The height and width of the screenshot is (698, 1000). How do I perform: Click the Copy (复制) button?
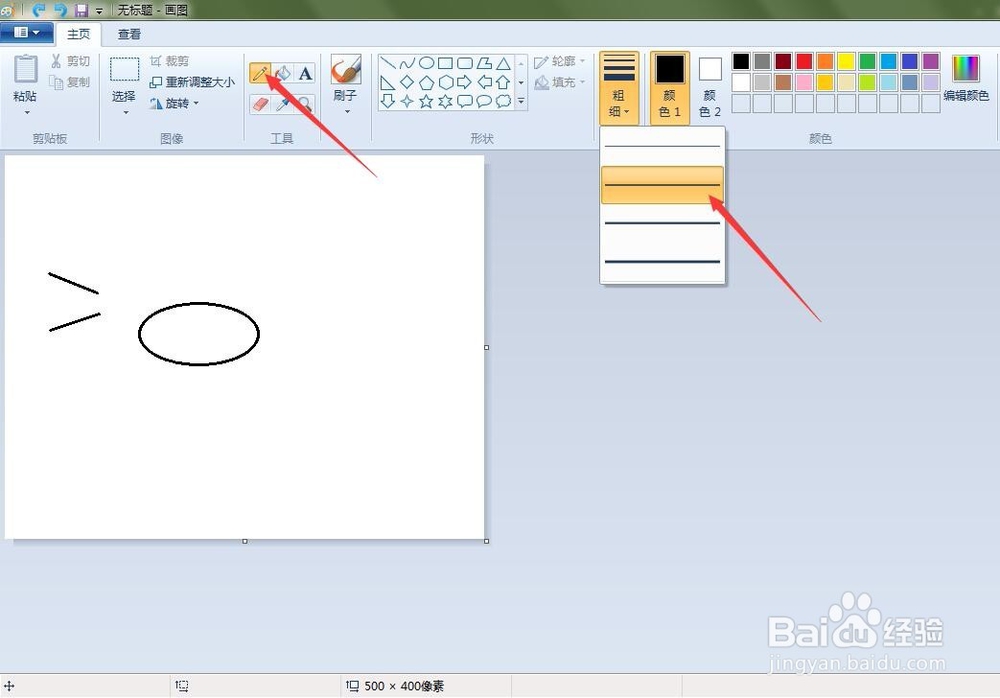click(x=70, y=82)
